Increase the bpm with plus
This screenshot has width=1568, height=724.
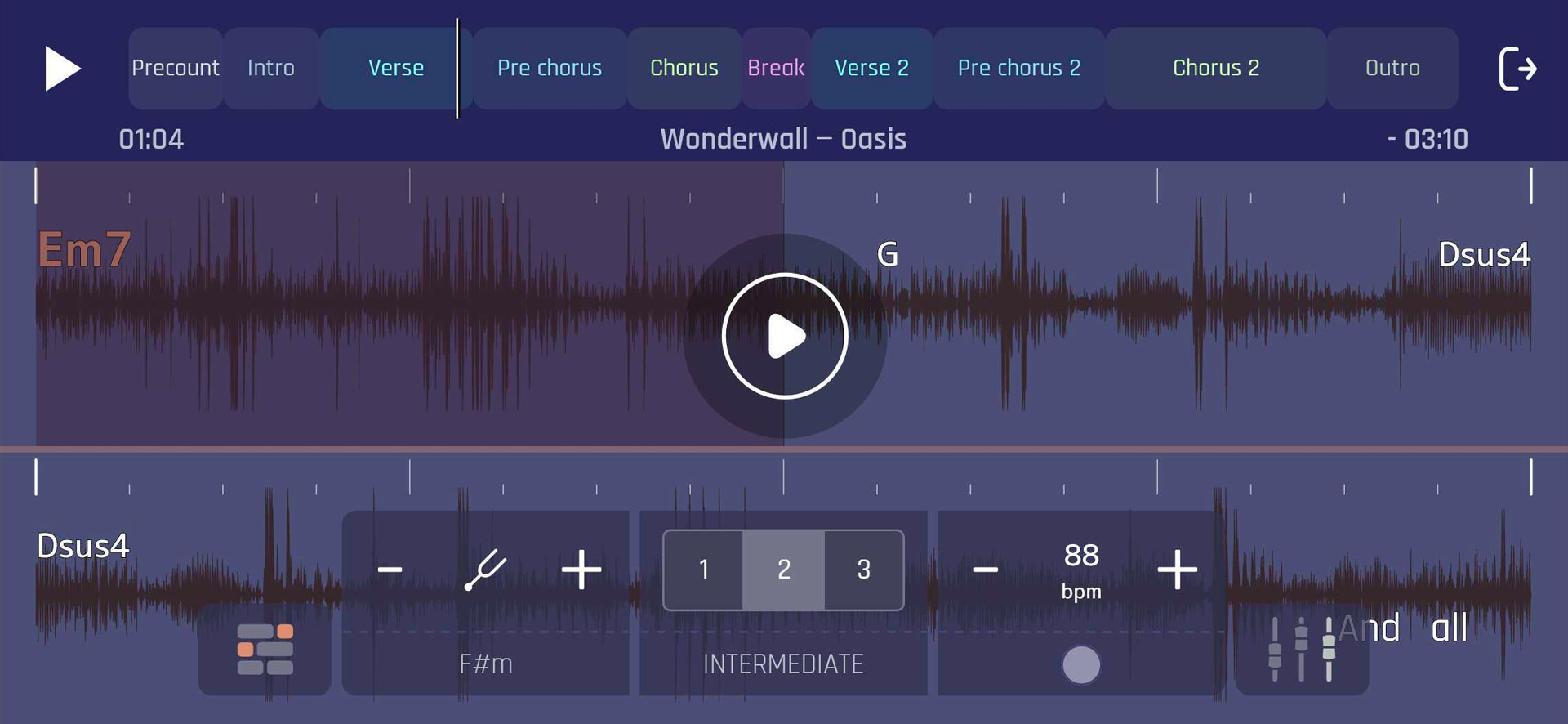pos(1178,569)
